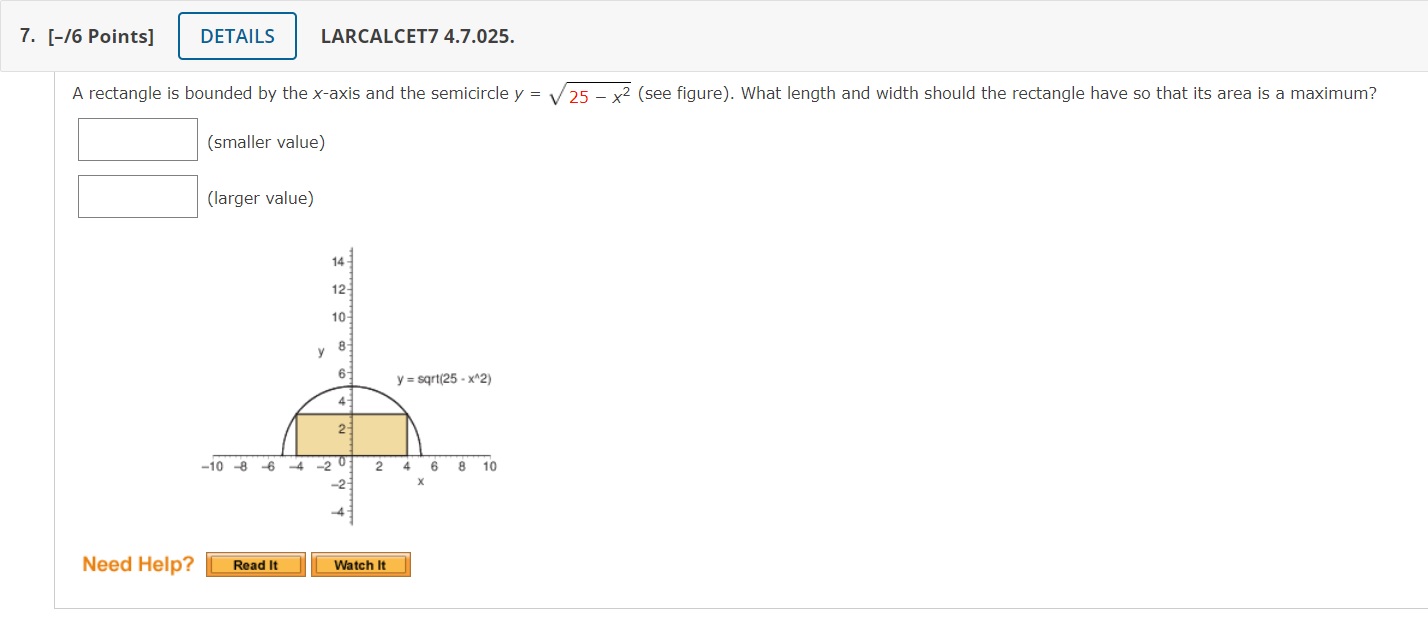Click the (smaller value) caption text
The image size is (1428, 627).
point(264,142)
